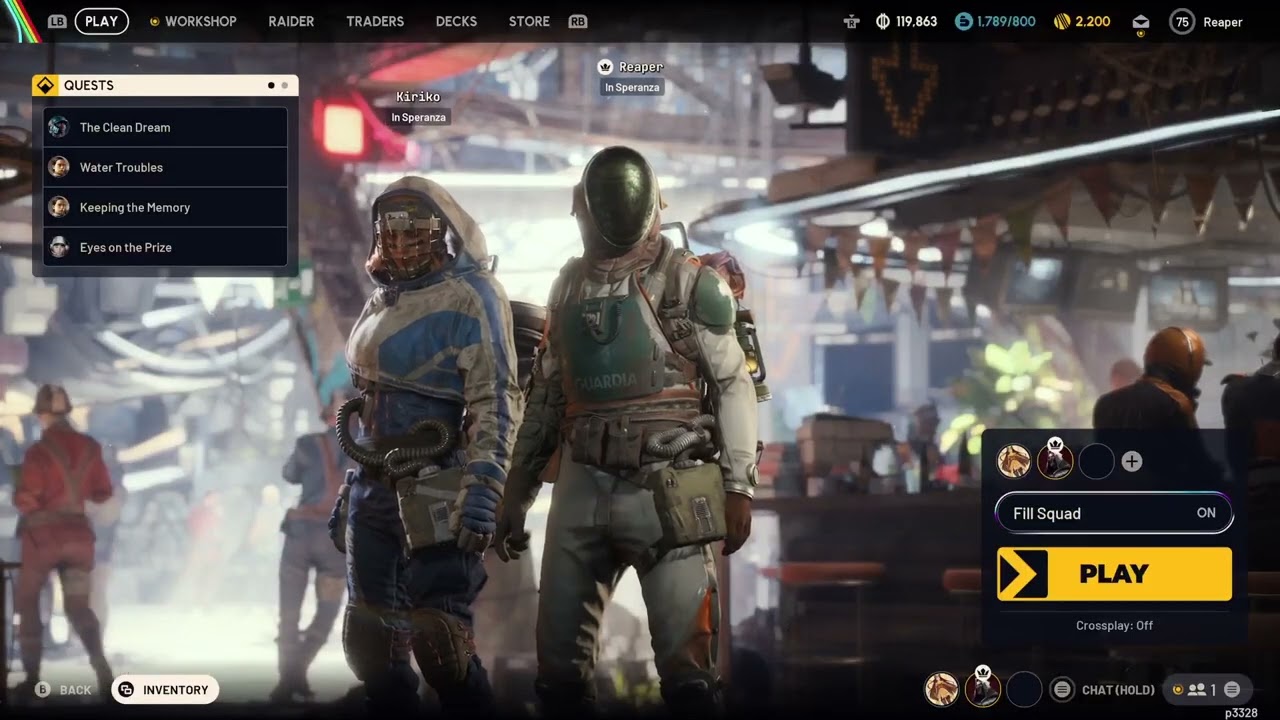Click the RB bumper icon

coord(577,21)
